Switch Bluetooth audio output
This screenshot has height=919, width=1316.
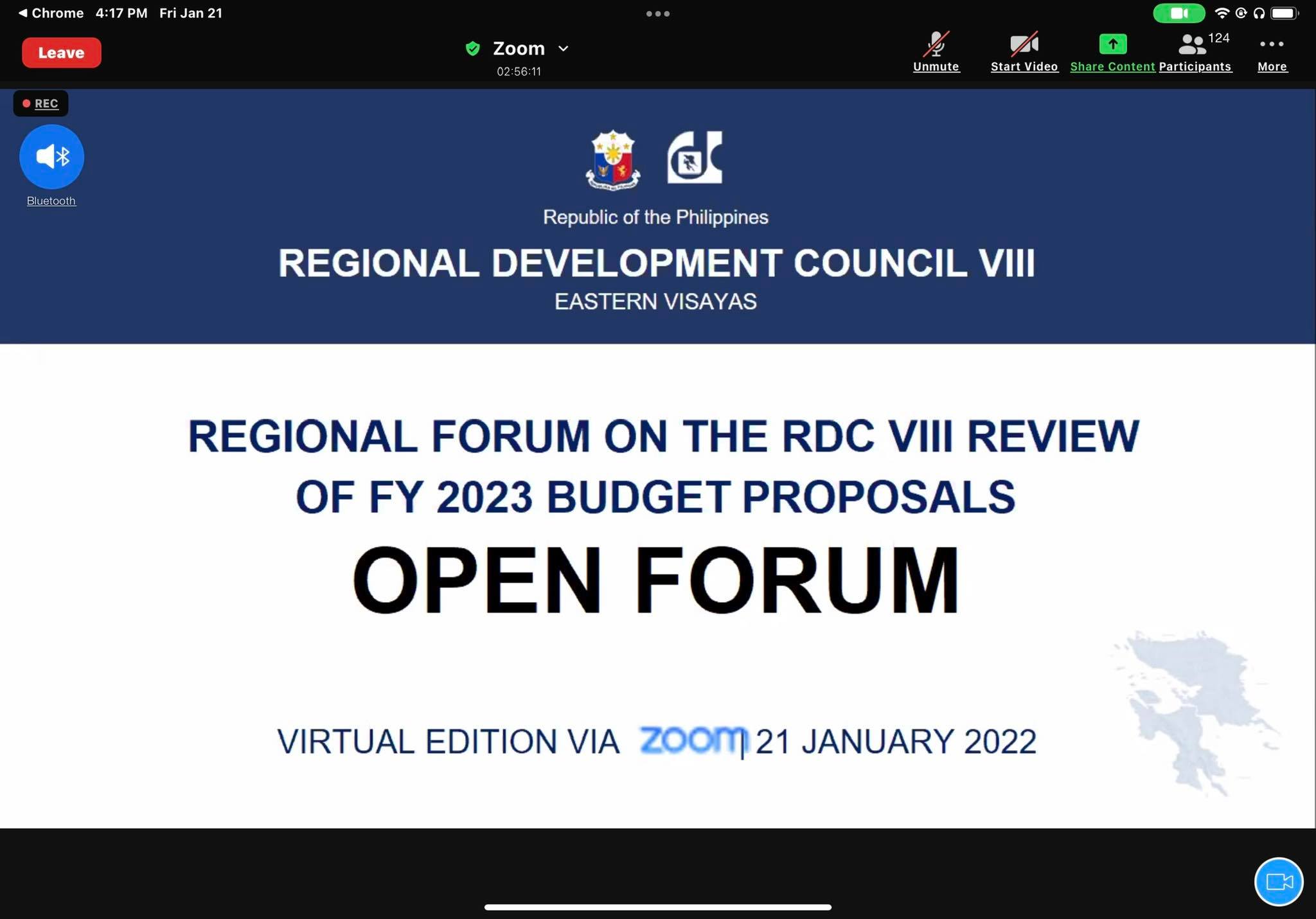coord(51,156)
